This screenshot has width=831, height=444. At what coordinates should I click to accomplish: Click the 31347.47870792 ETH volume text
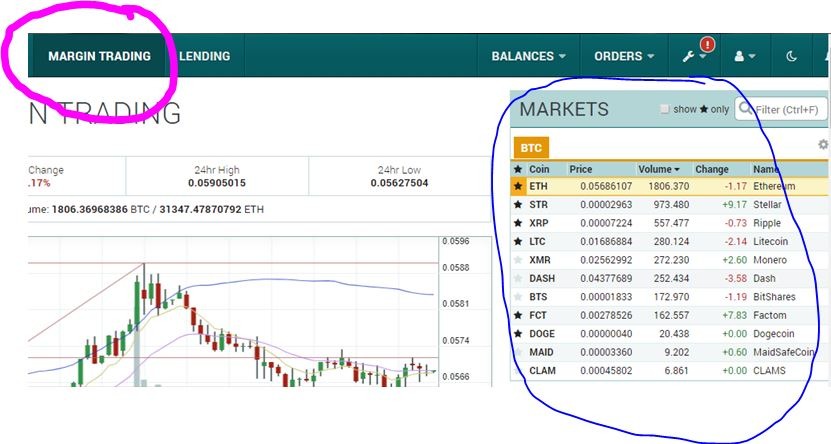[211, 209]
